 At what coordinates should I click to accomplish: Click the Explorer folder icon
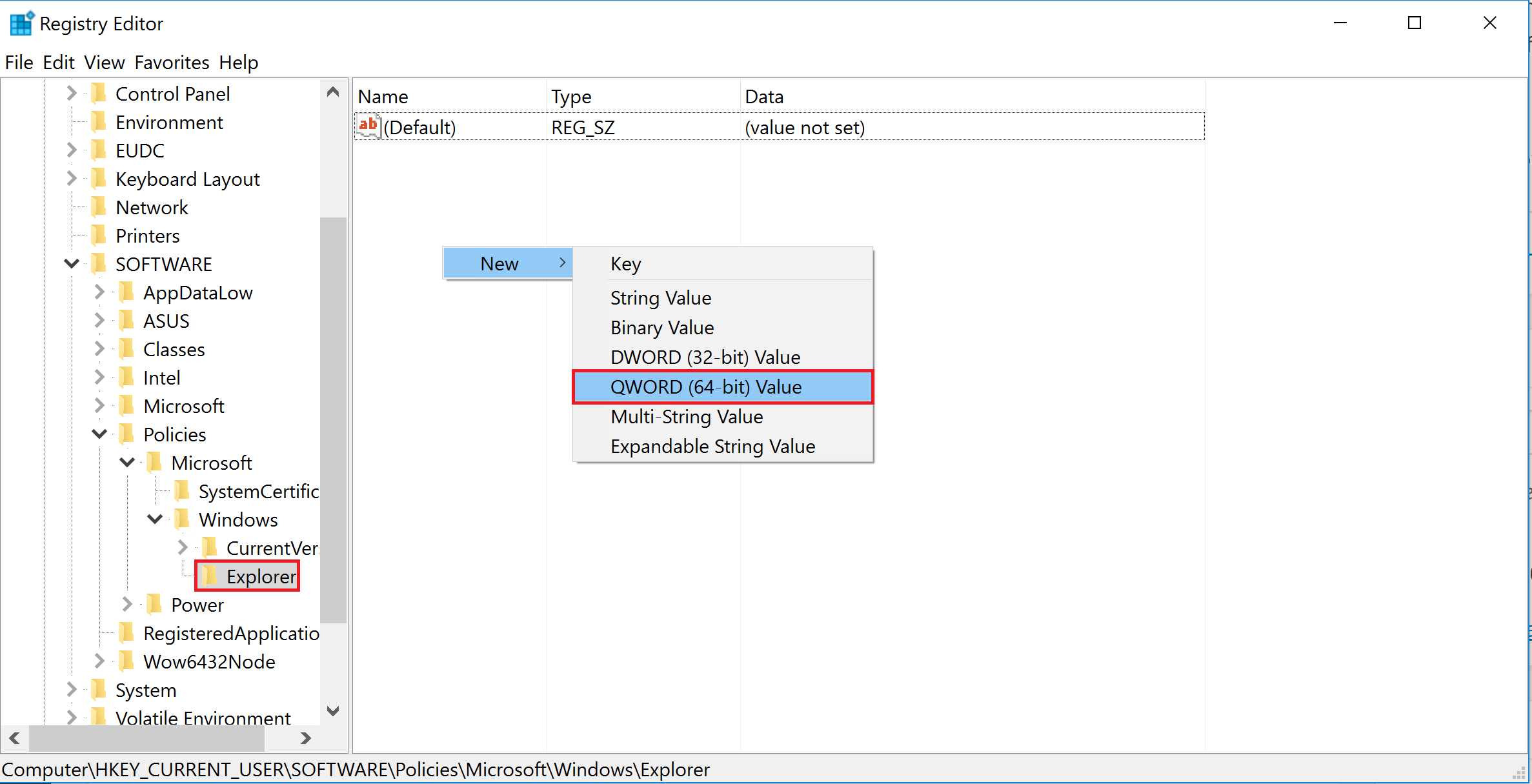(x=210, y=577)
